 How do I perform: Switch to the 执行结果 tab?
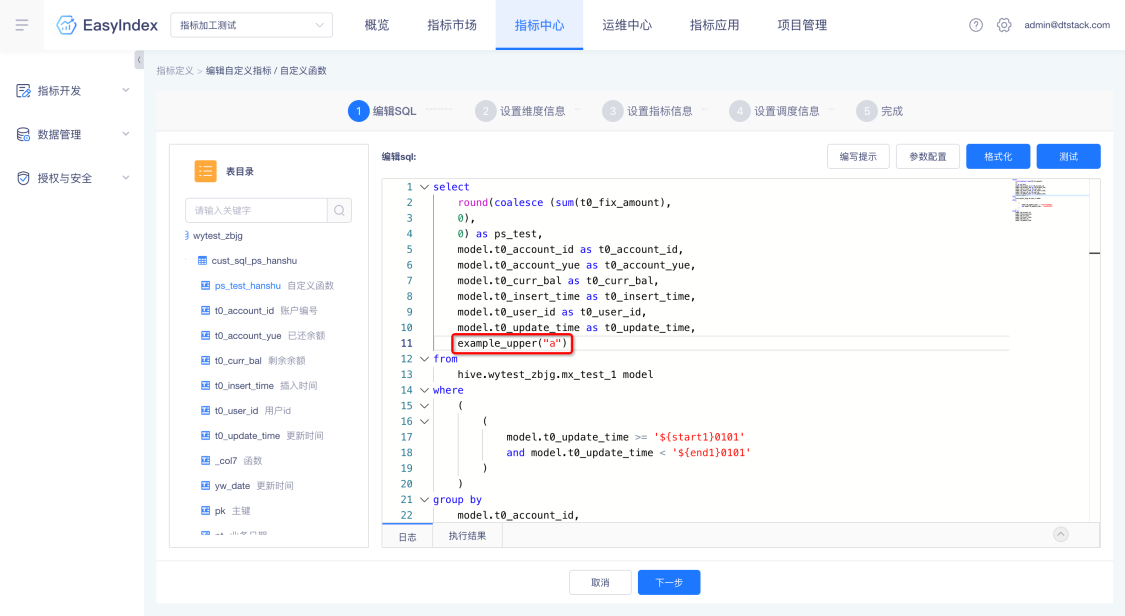pos(467,536)
